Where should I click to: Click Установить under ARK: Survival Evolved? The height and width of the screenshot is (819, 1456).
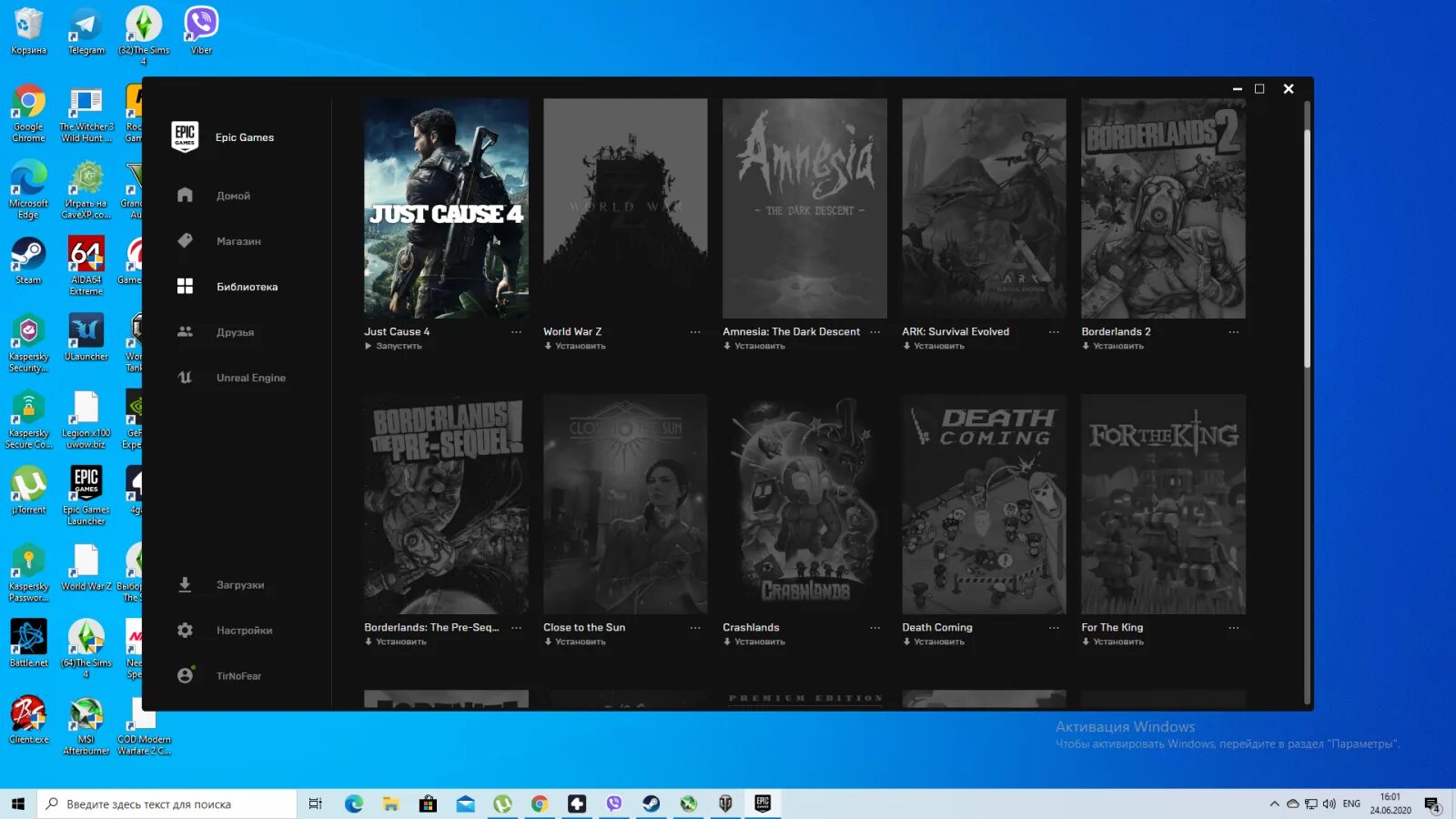tap(933, 346)
